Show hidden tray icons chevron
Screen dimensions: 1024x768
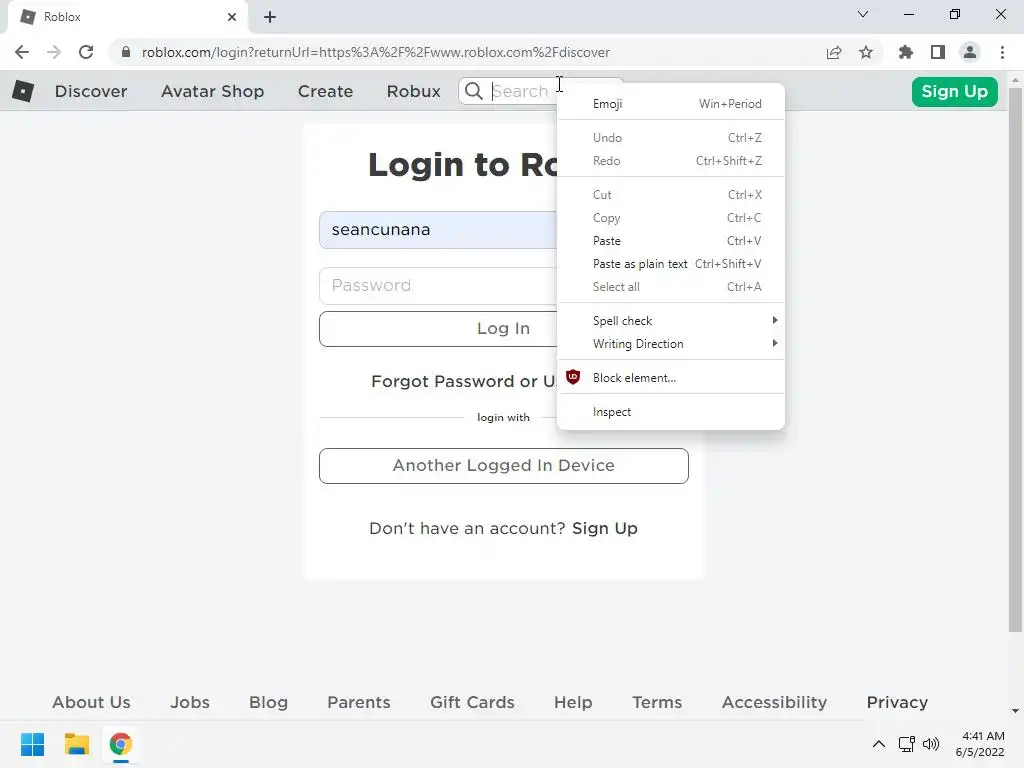(879, 744)
